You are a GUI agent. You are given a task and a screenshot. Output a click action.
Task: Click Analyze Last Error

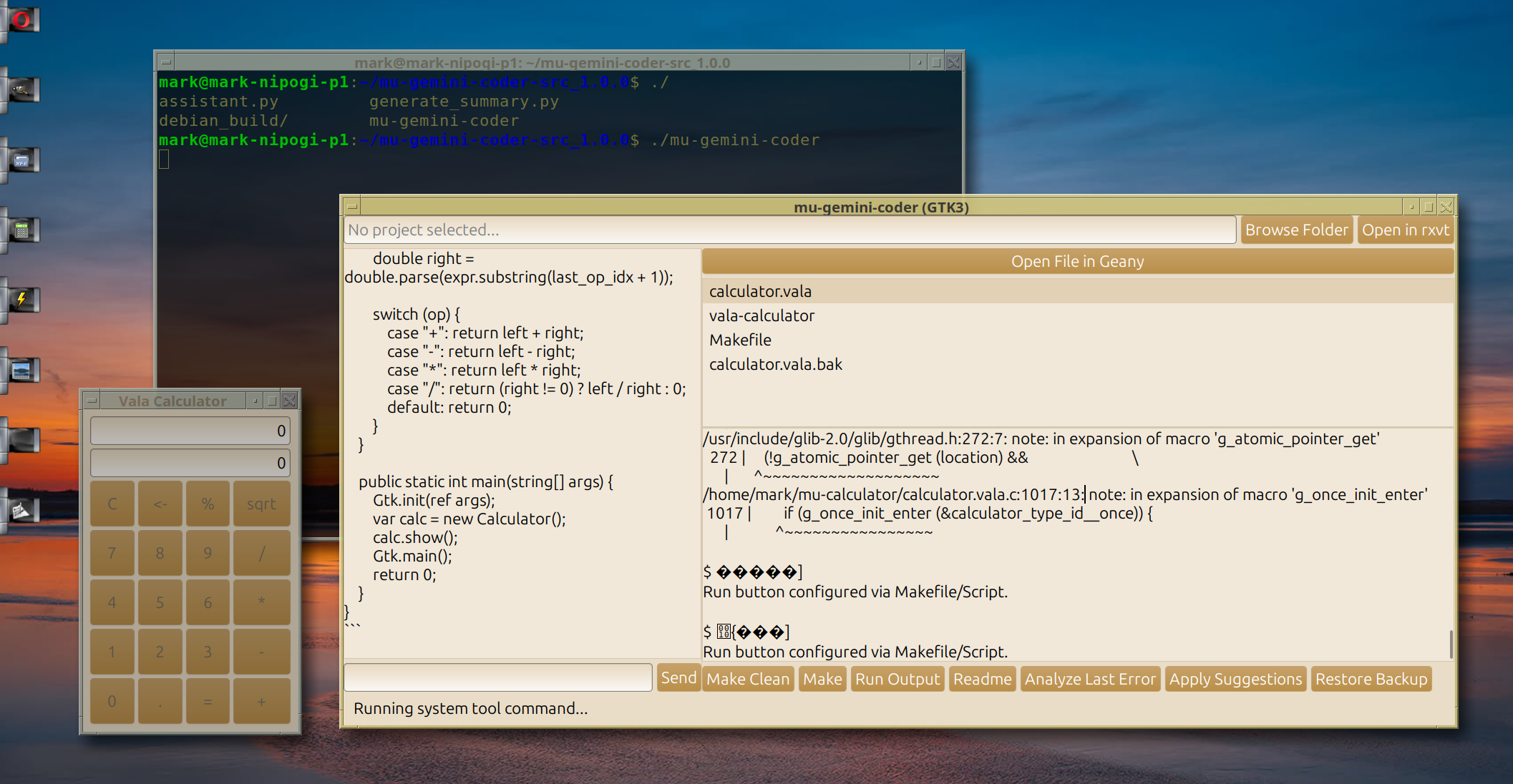[x=1090, y=679]
